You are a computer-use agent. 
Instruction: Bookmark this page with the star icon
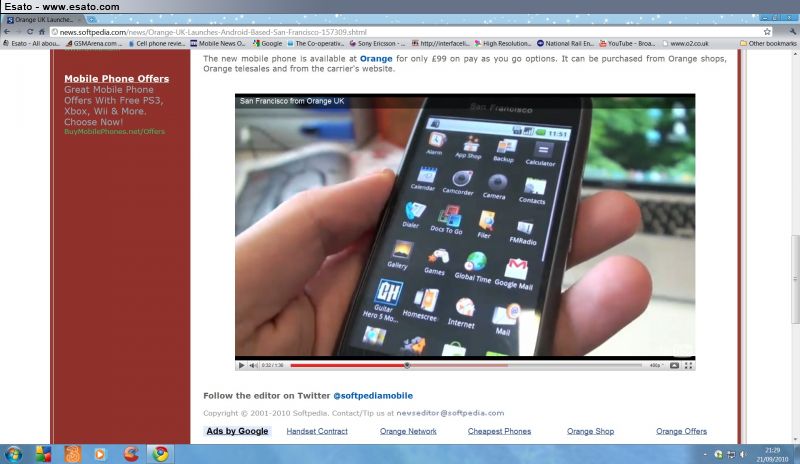pos(767,32)
